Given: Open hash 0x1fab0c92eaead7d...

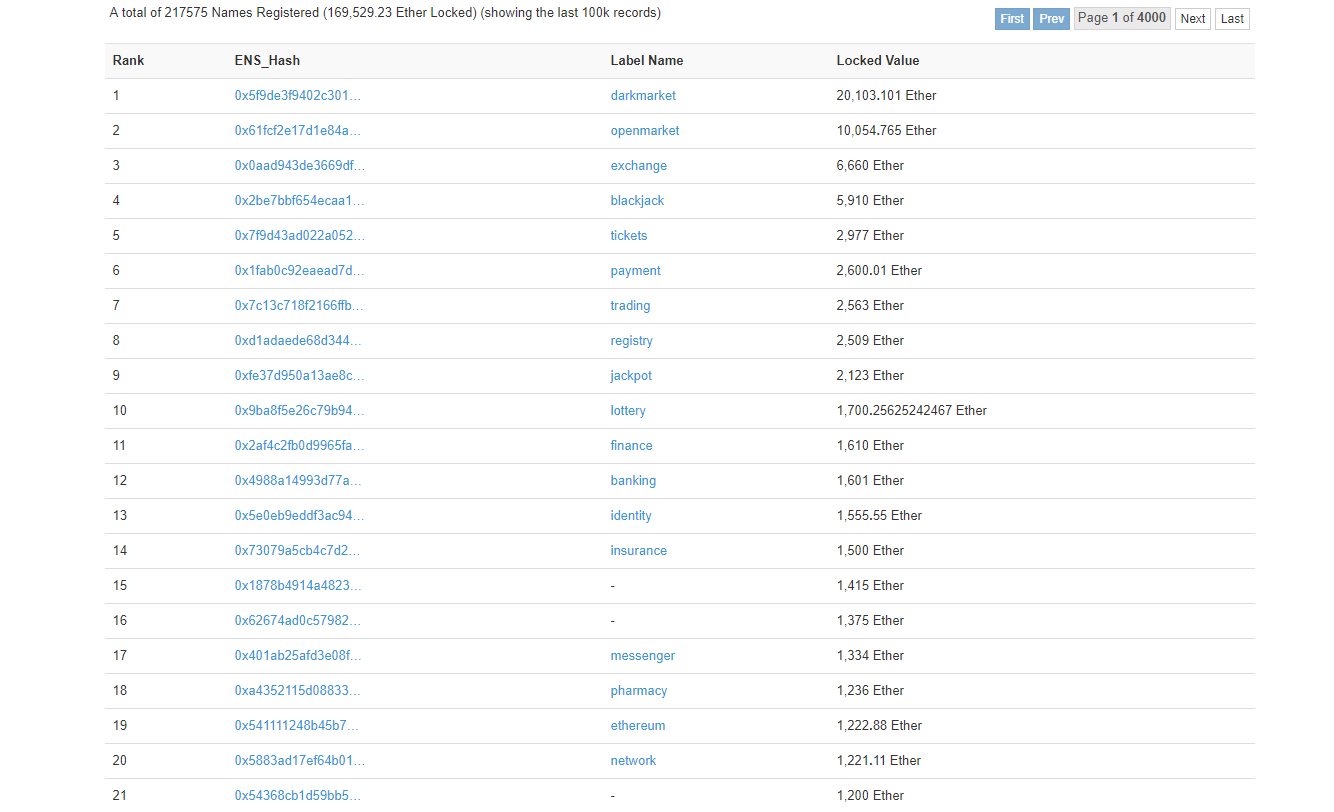Looking at the screenshot, I should click(x=299, y=271).
